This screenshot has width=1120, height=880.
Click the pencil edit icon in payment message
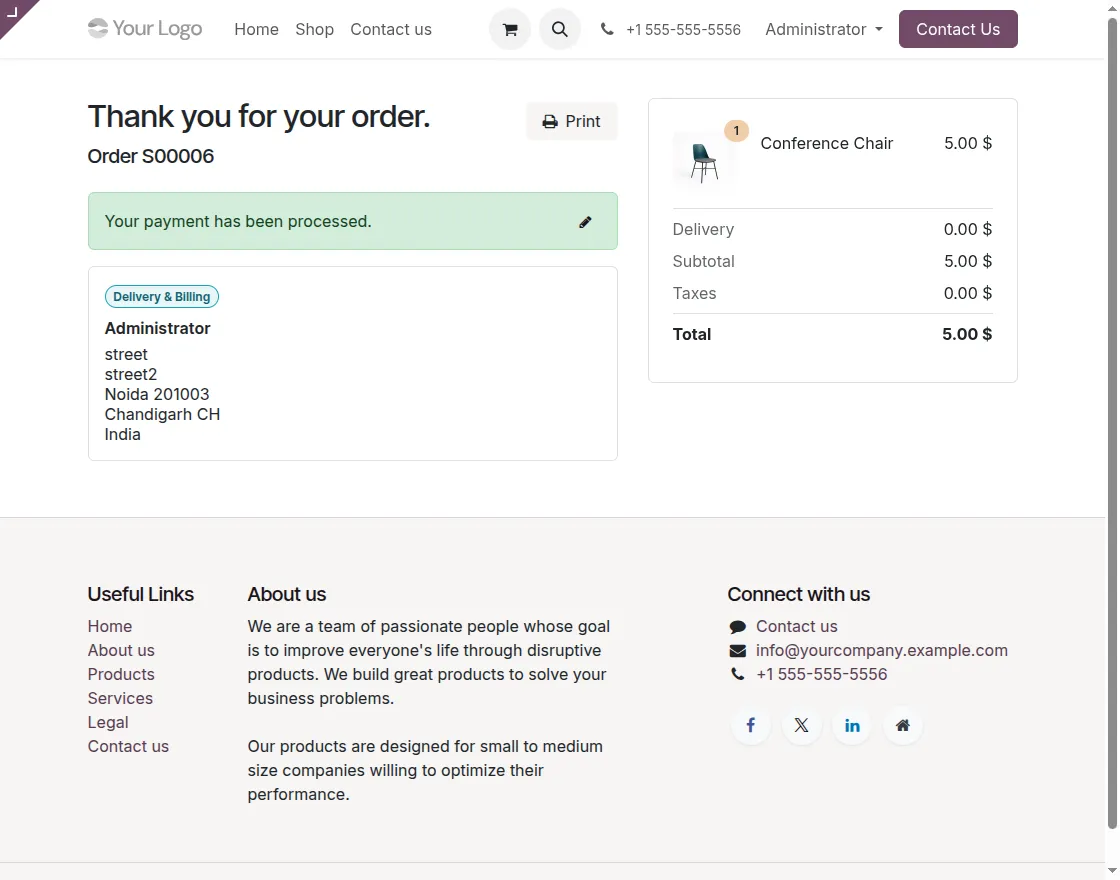pyautogui.click(x=585, y=222)
